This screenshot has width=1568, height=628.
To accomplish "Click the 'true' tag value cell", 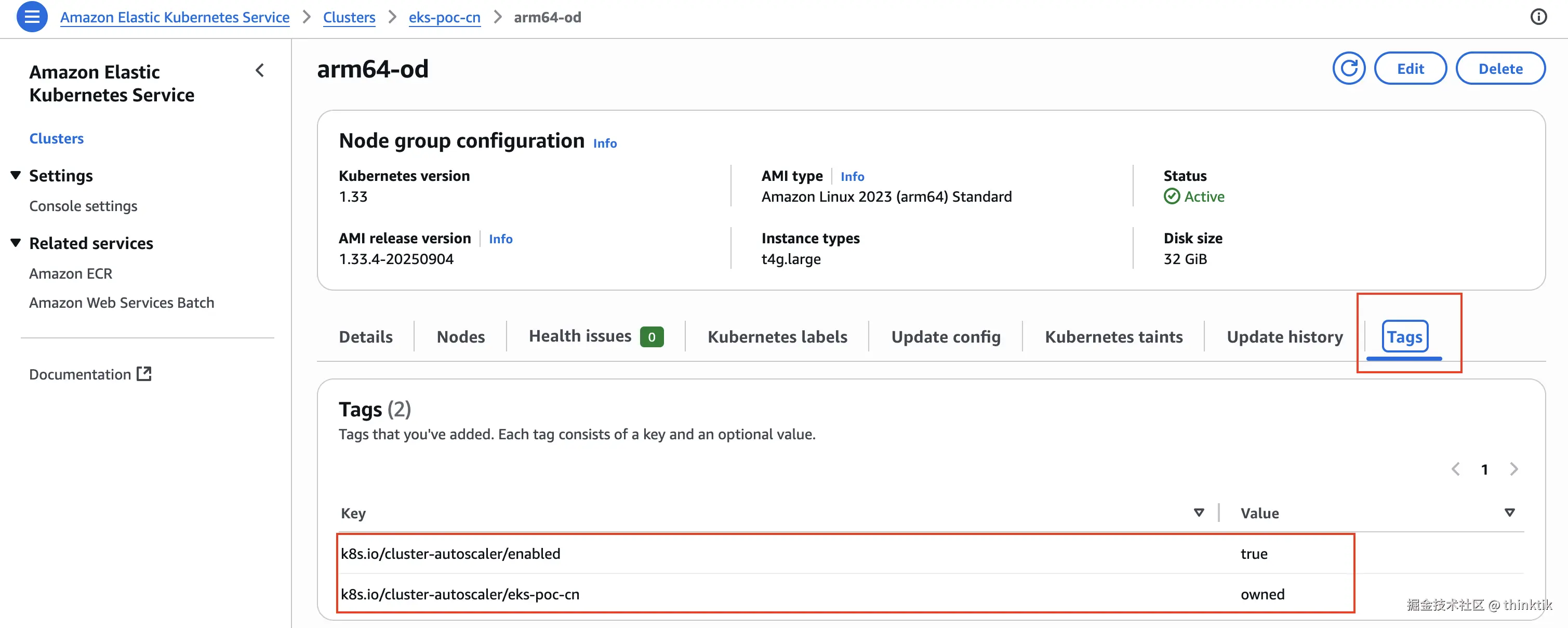I will pos(1254,554).
